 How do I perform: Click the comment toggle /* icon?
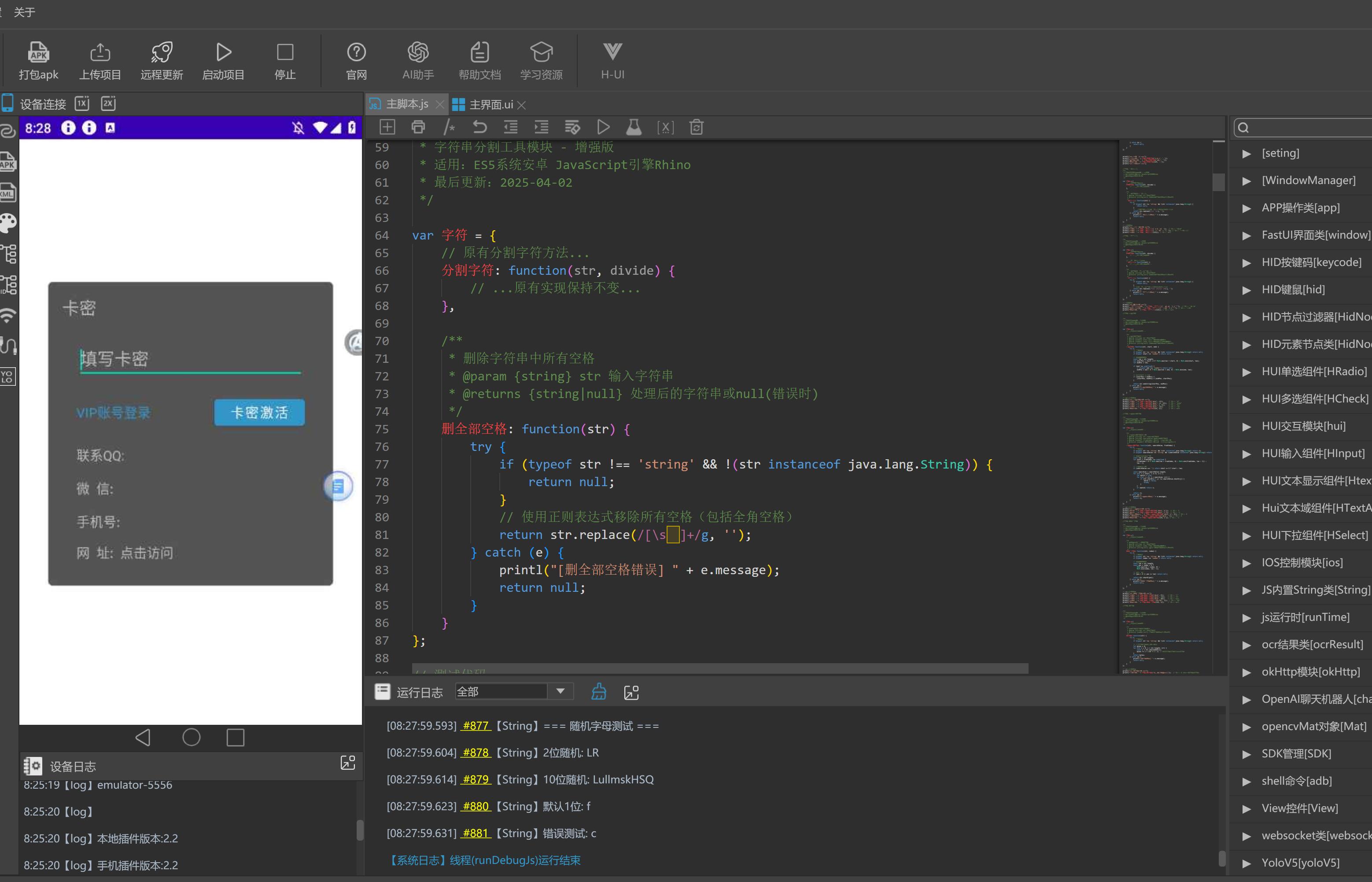pos(449,127)
